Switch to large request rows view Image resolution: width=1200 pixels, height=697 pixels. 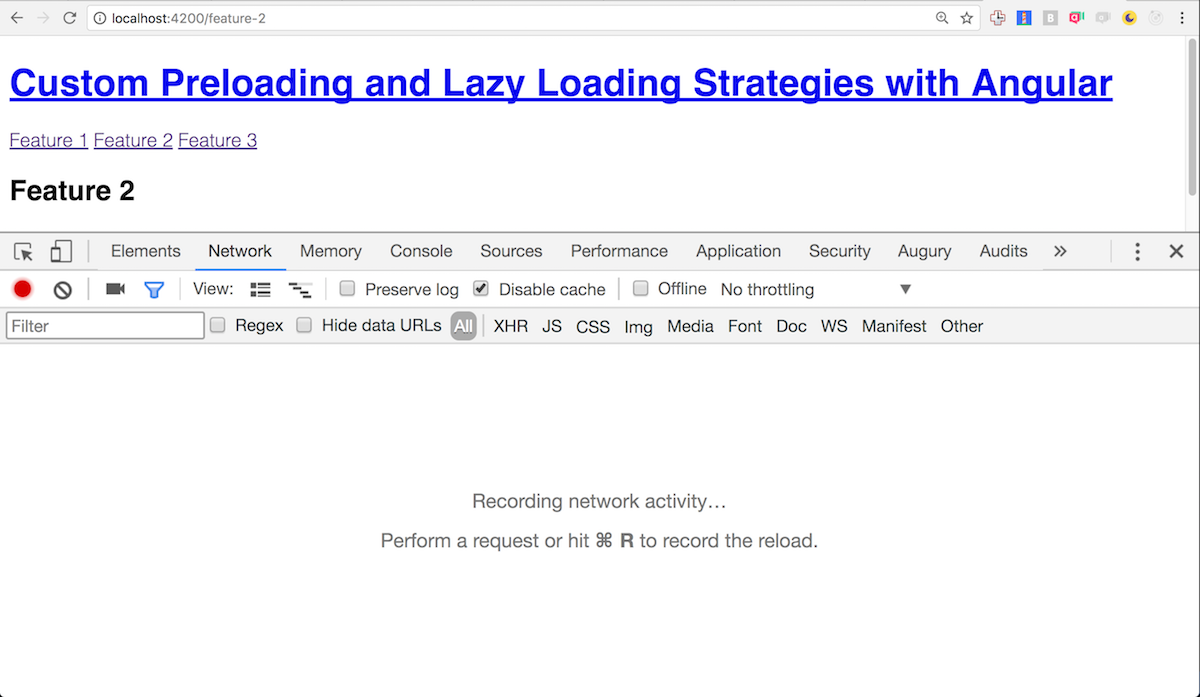(x=261, y=290)
